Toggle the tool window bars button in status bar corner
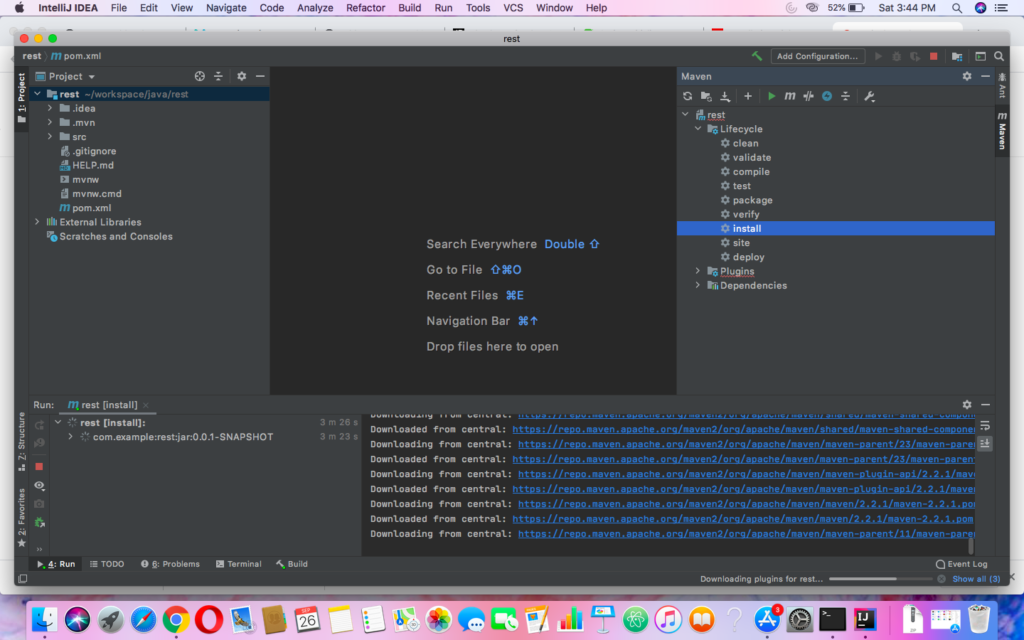Viewport: 1024px width, 640px height. point(23,579)
